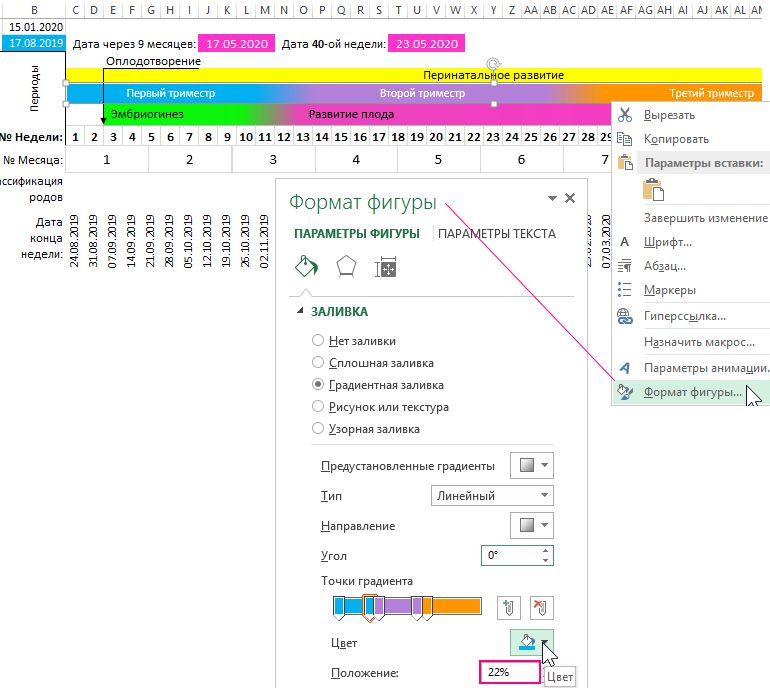This screenshot has width=770, height=688.
Task: Switch to the 'ПАРАМЕТРЫ ТЕКСТА' tab
Action: click(496, 234)
